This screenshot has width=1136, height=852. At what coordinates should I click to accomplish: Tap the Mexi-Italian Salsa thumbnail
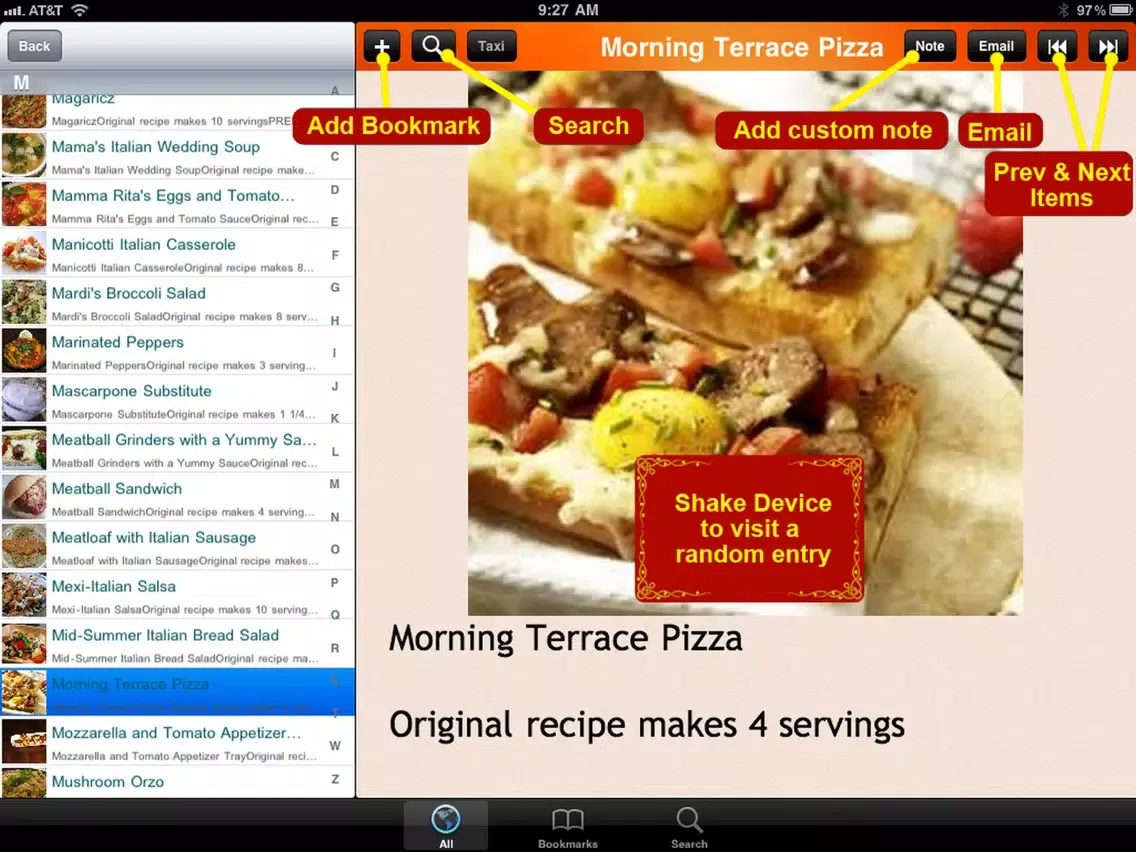click(x=24, y=596)
